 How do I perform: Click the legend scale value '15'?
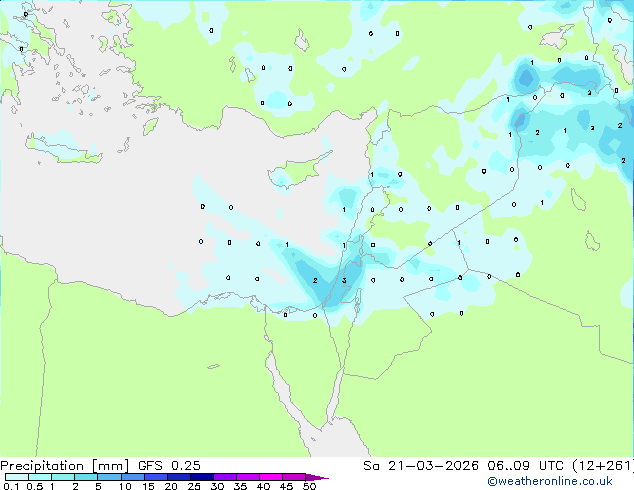pyautogui.click(x=148, y=486)
